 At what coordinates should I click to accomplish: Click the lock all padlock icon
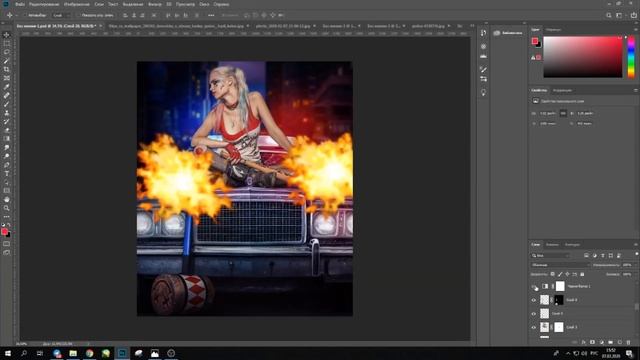coord(582,274)
